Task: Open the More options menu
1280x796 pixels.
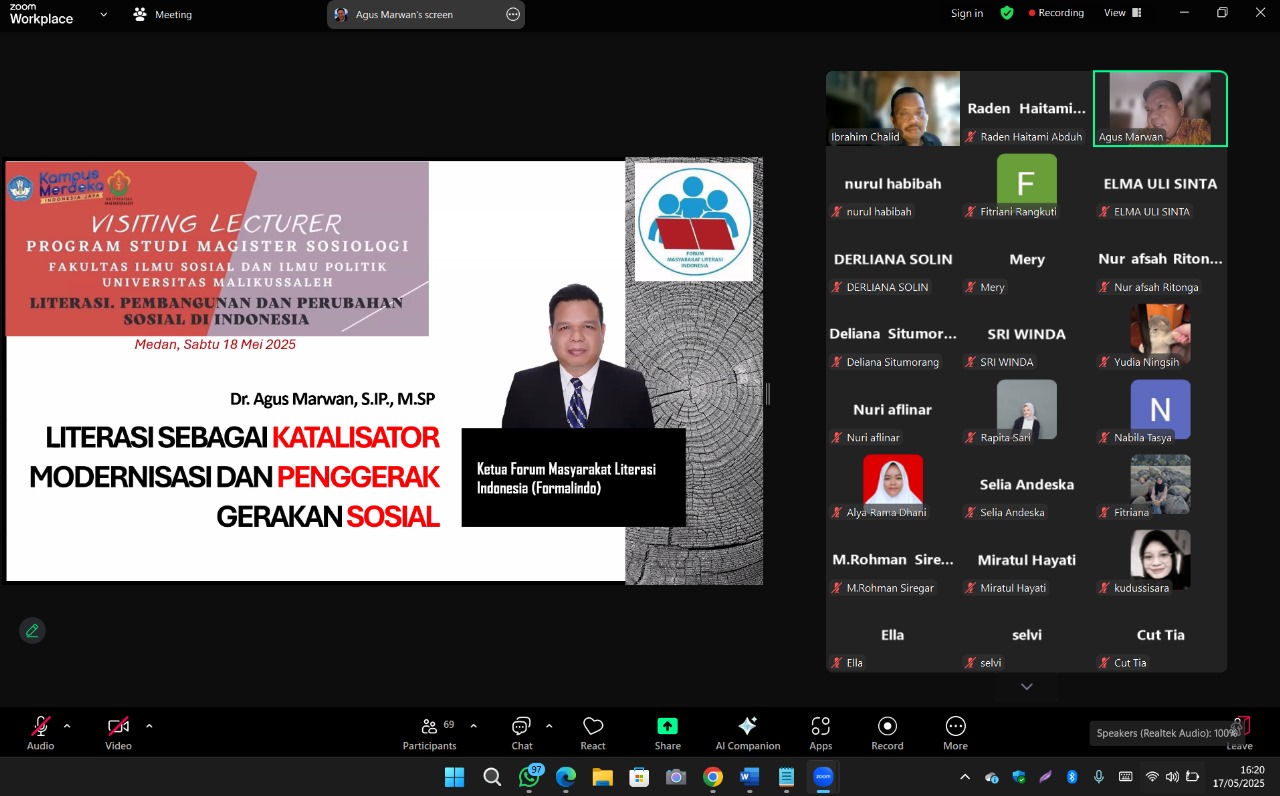Action: click(955, 732)
